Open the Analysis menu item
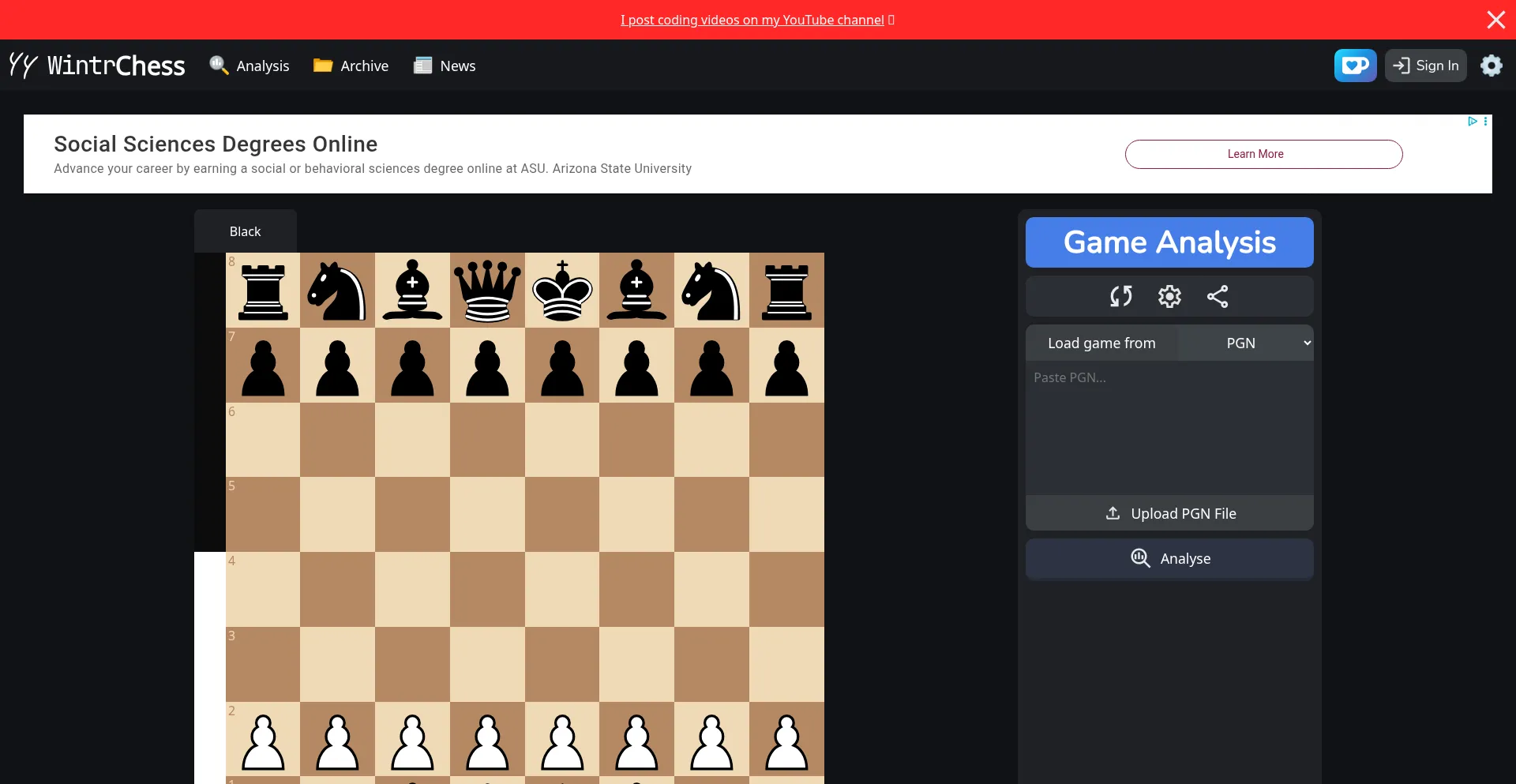This screenshot has height=784, width=1516. [x=250, y=66]
